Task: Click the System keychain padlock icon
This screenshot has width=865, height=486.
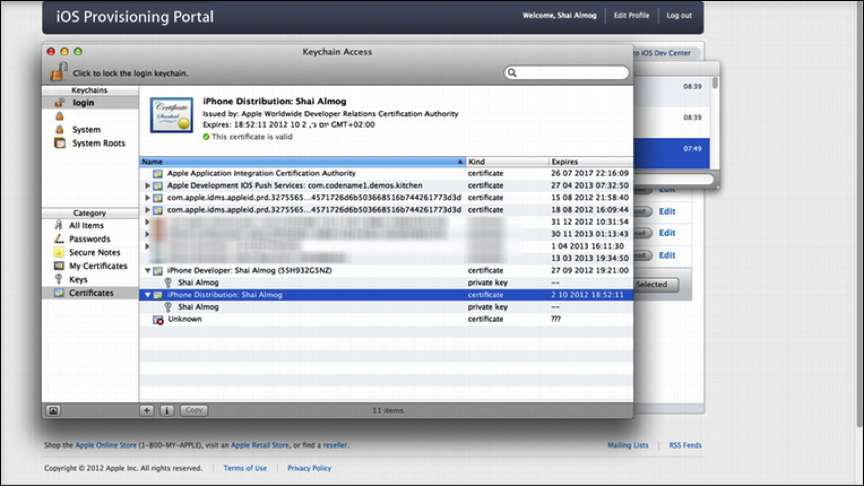Action: pyautogui.click(x=60, y=130)
